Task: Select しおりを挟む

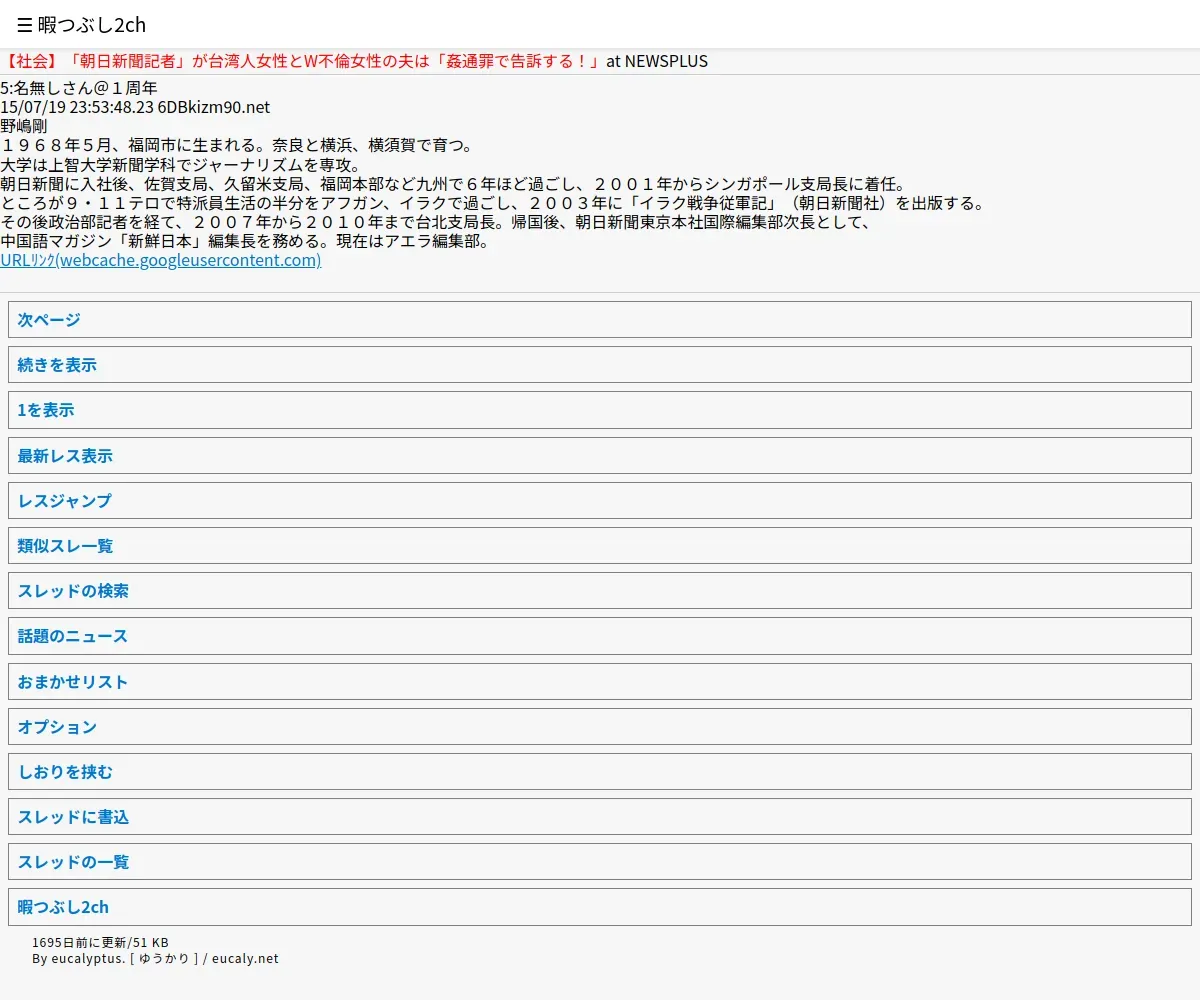Action: 600,772
